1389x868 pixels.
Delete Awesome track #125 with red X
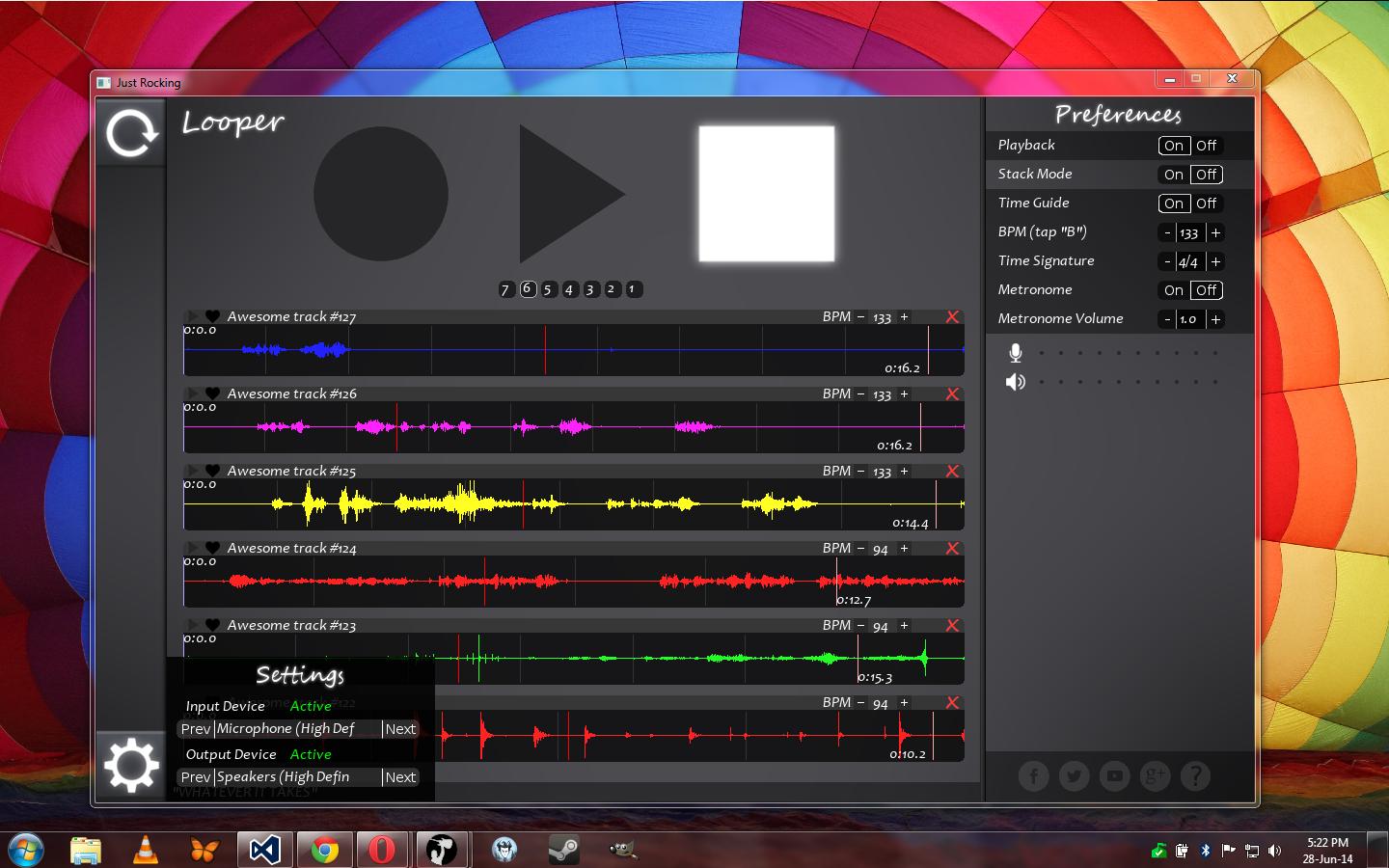[952, 471]
